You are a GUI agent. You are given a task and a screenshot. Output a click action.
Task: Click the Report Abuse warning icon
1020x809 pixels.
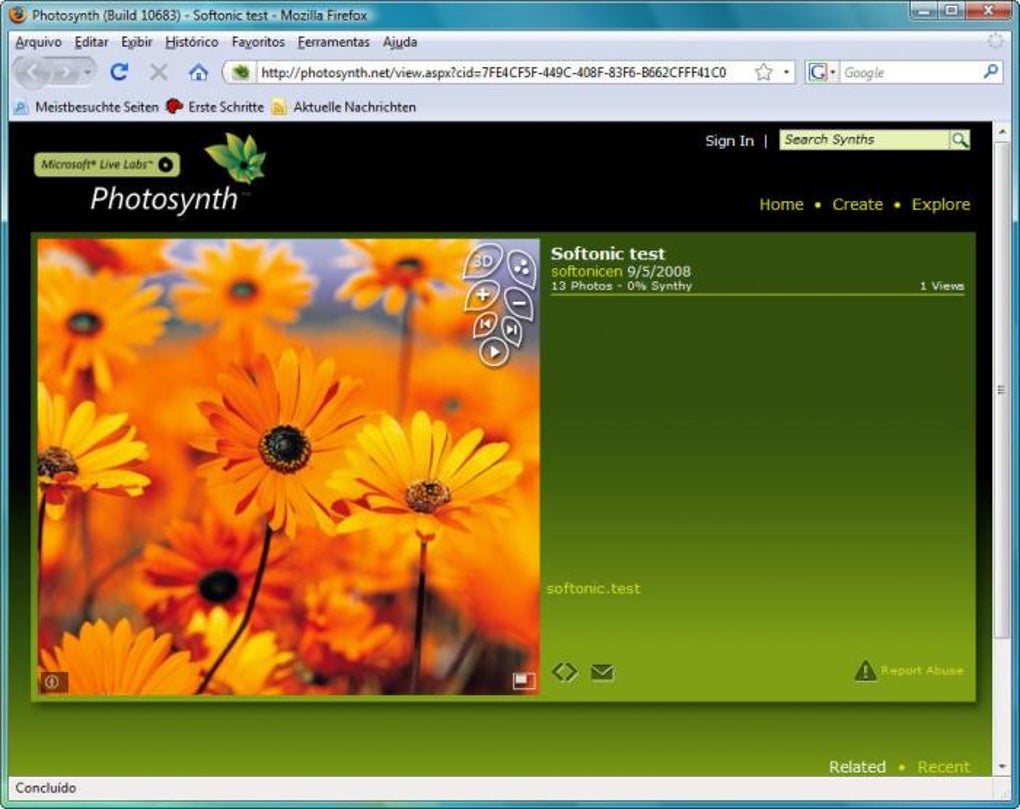tap(865, 670)
